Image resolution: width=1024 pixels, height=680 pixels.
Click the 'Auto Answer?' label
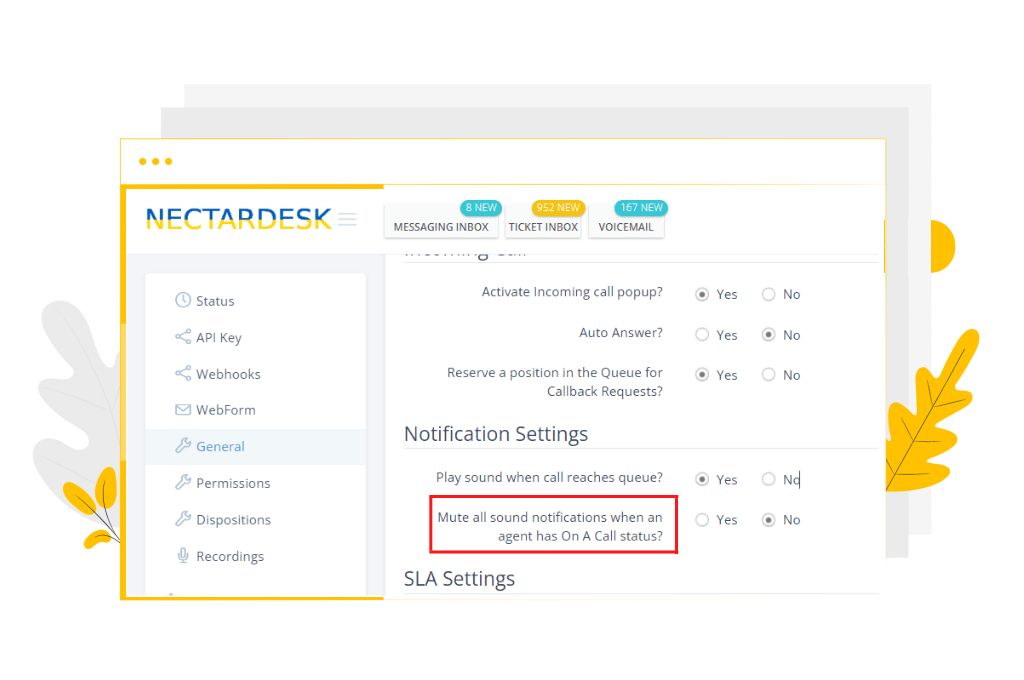coord(620,332)
